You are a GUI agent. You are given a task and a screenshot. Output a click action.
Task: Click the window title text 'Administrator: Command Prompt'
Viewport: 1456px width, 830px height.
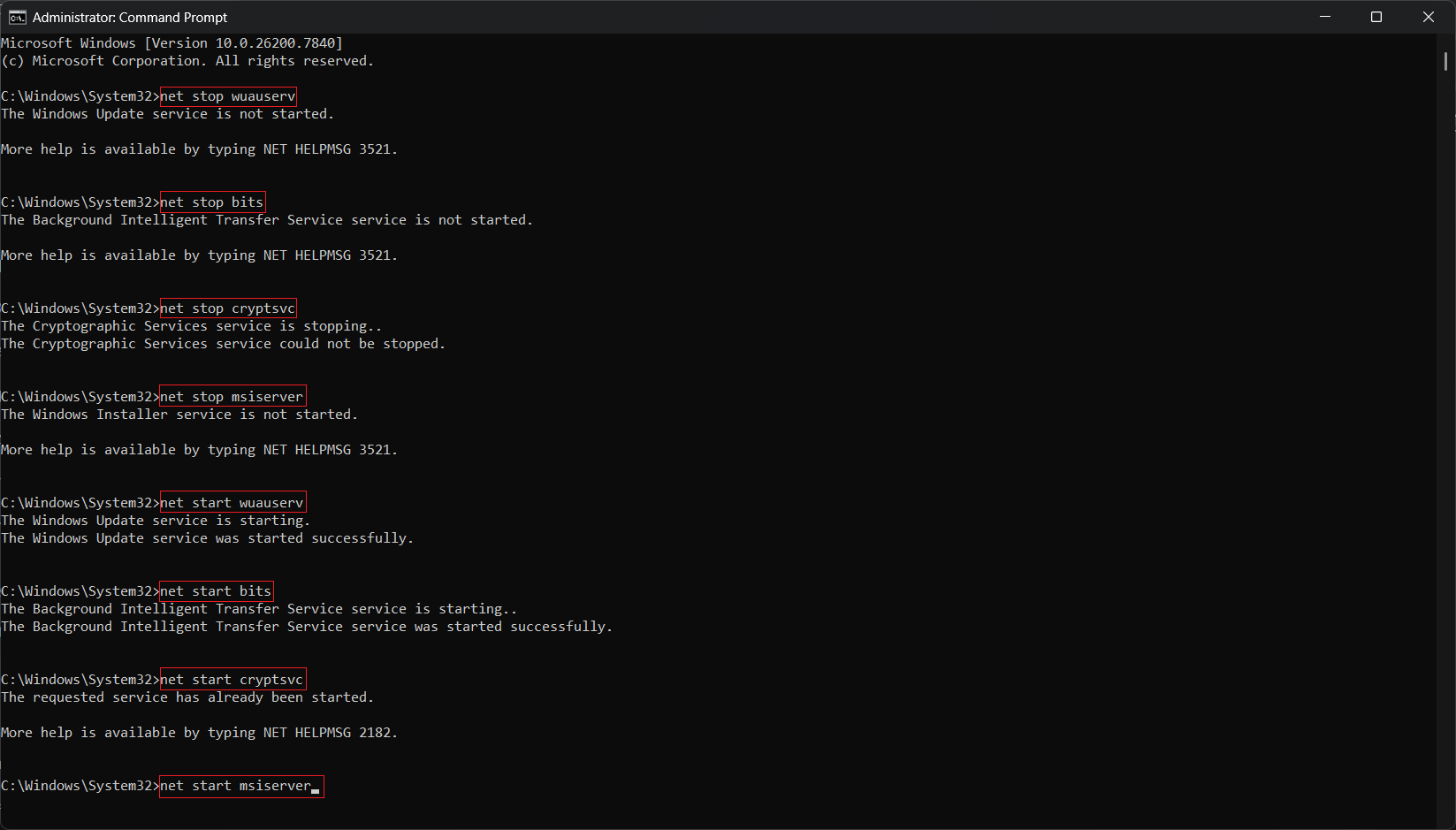130,18
